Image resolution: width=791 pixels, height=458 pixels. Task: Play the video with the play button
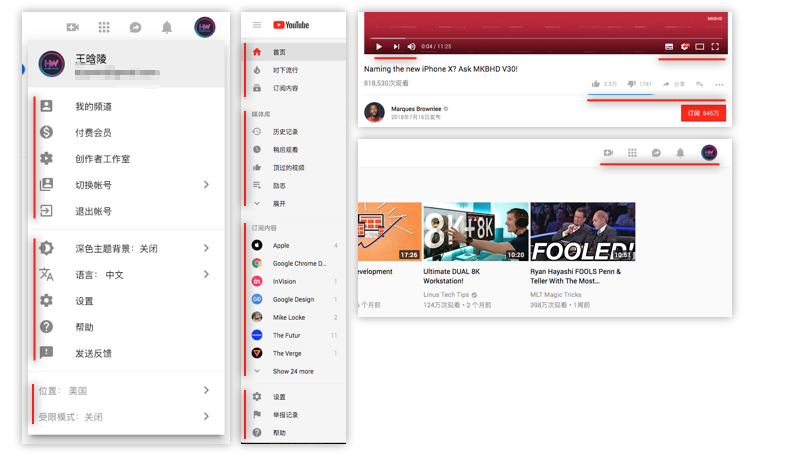[379, 46]
